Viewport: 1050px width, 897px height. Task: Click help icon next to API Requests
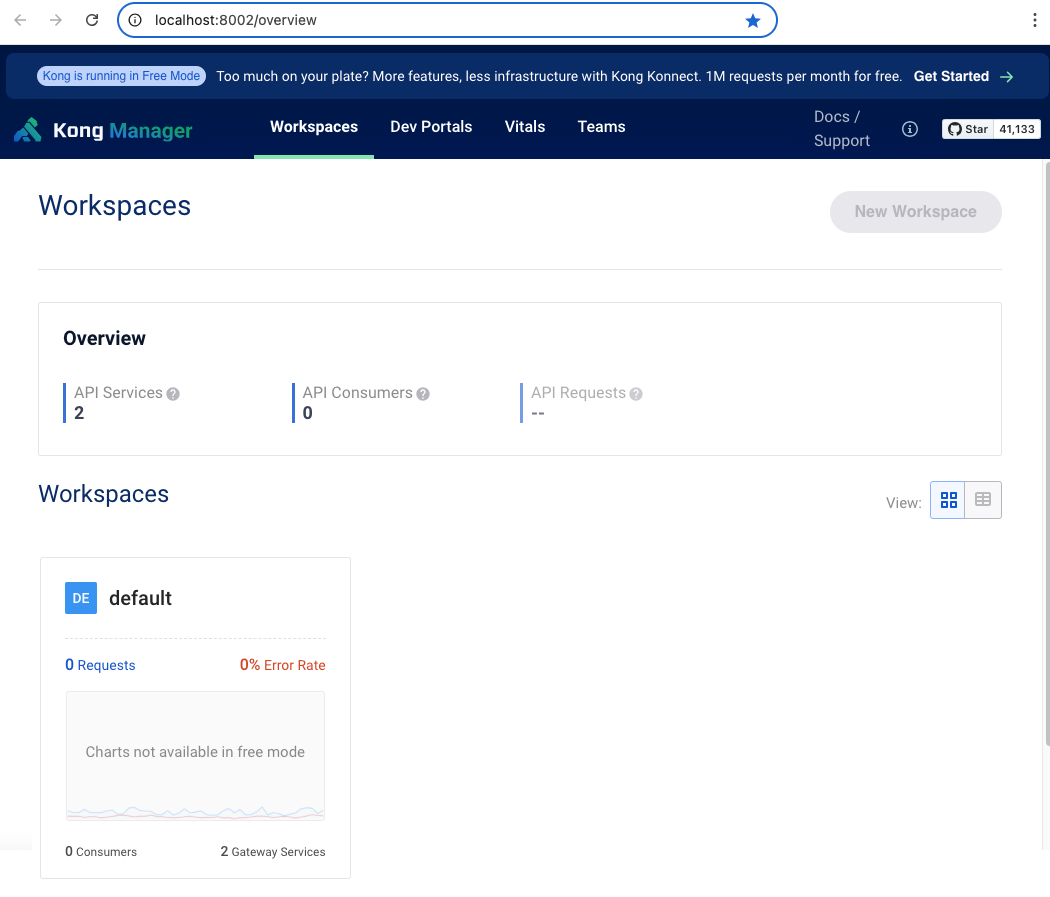pos(636,394)
